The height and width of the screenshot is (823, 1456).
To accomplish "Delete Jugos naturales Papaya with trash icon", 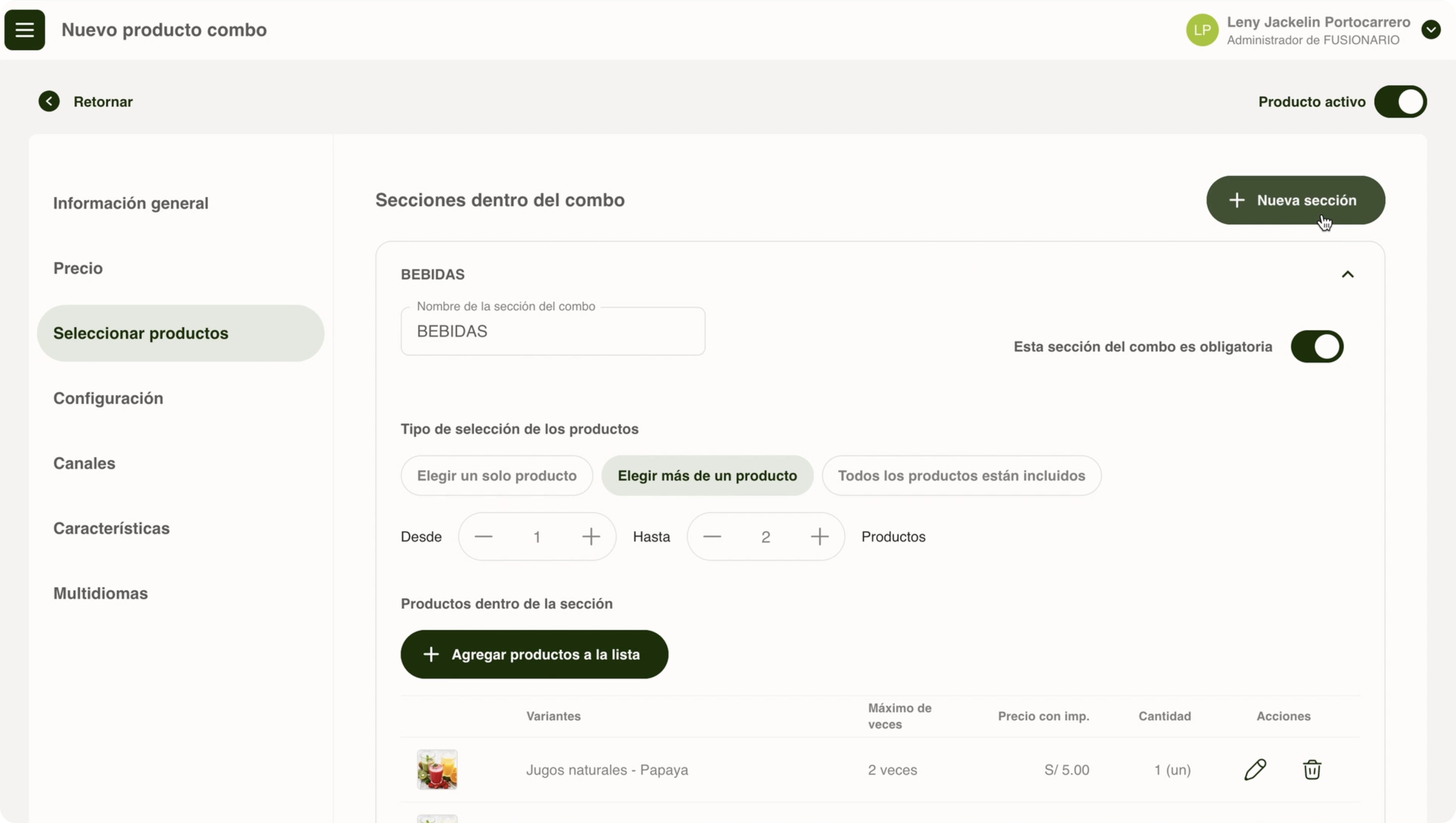I will click(1312, 770).
